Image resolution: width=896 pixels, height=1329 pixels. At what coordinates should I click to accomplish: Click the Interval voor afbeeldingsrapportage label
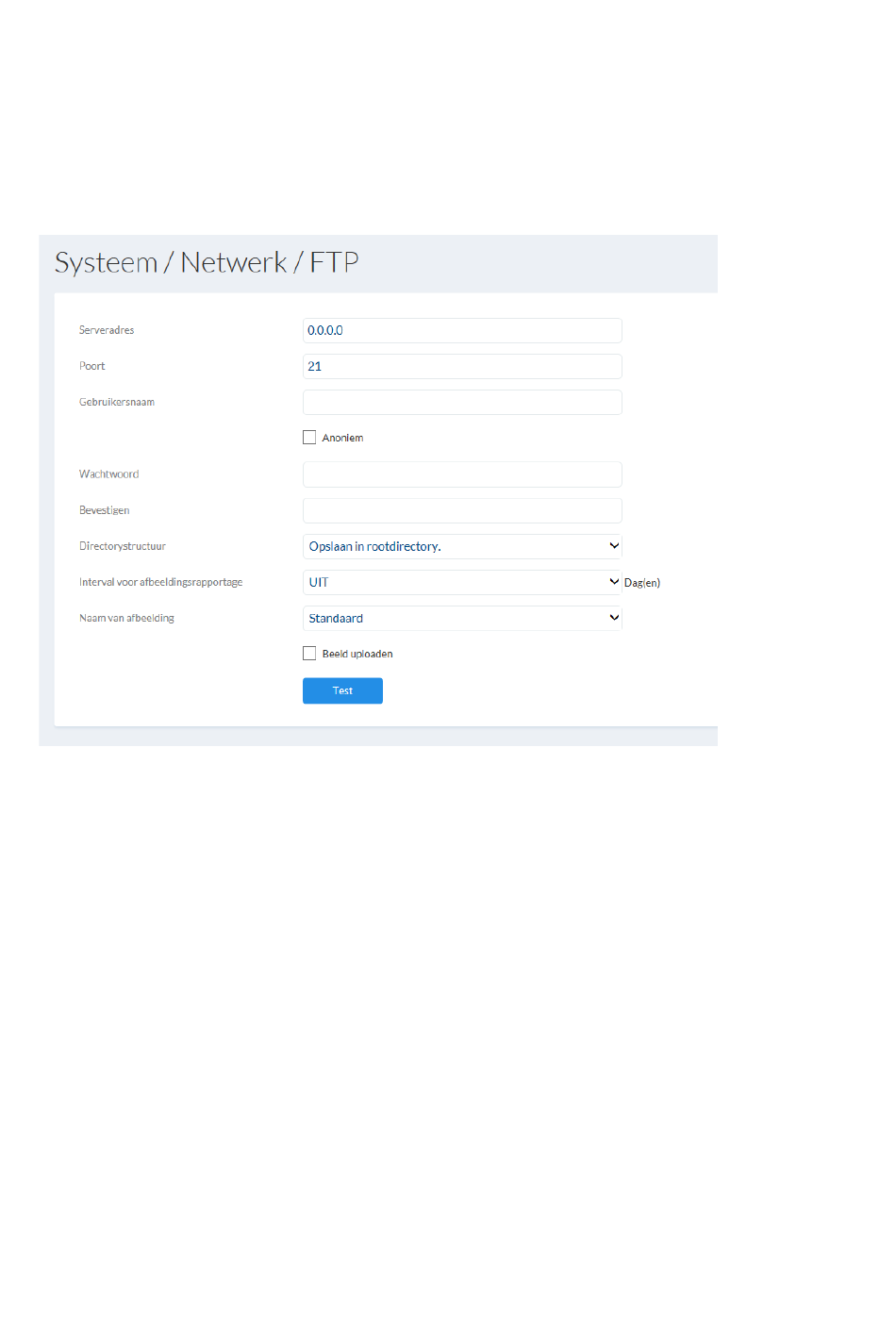coord(161,582)
